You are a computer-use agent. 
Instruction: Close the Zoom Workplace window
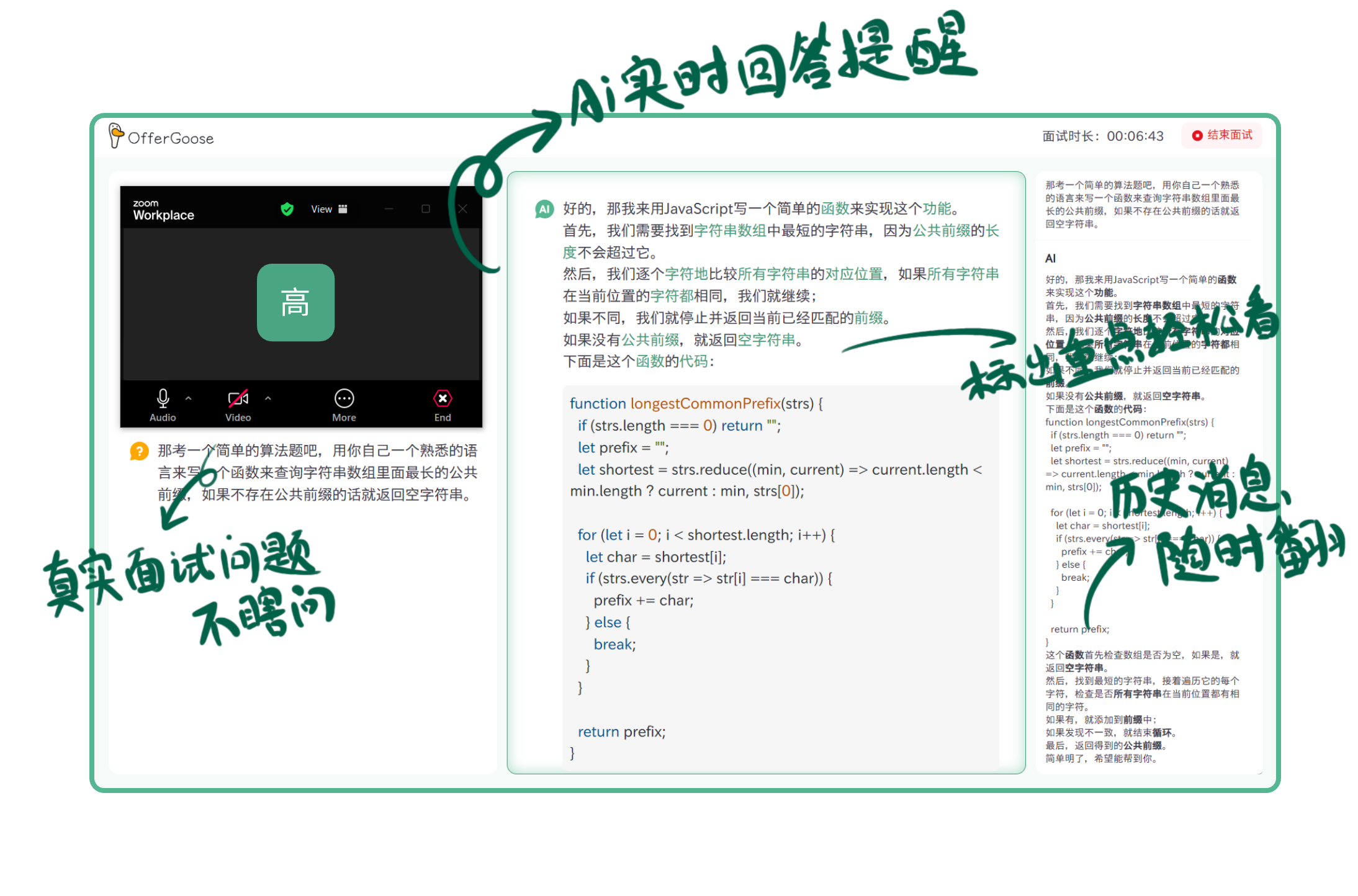[463, 209]
